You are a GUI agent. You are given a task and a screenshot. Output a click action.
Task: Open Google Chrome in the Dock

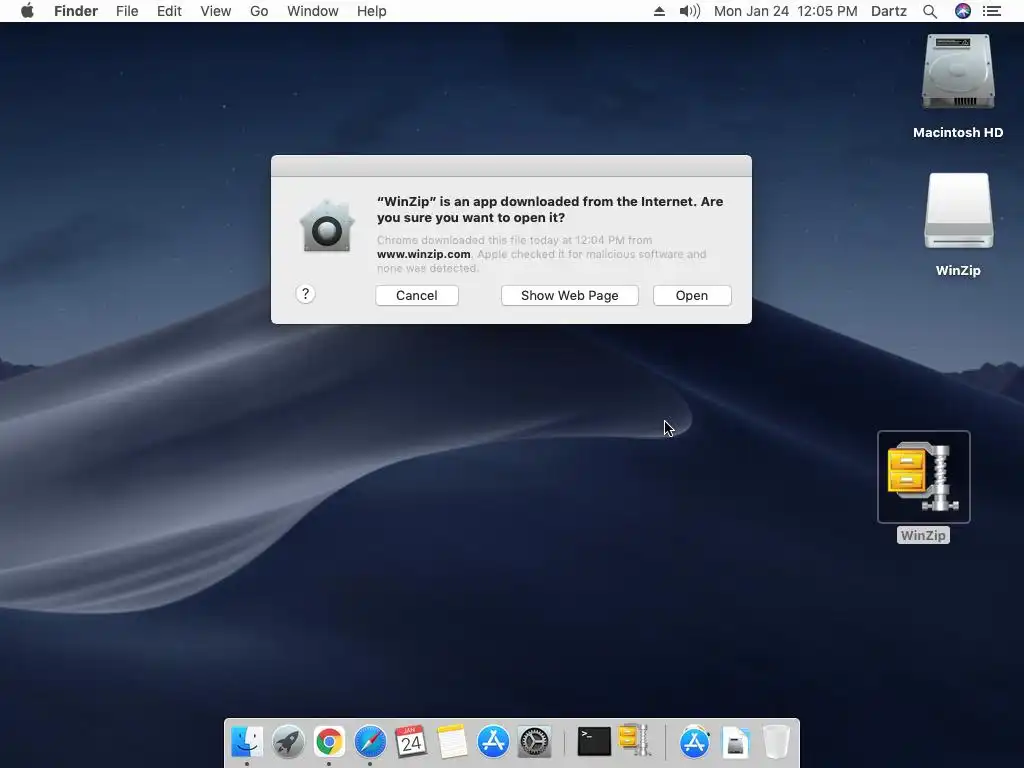tap(329, 741)
